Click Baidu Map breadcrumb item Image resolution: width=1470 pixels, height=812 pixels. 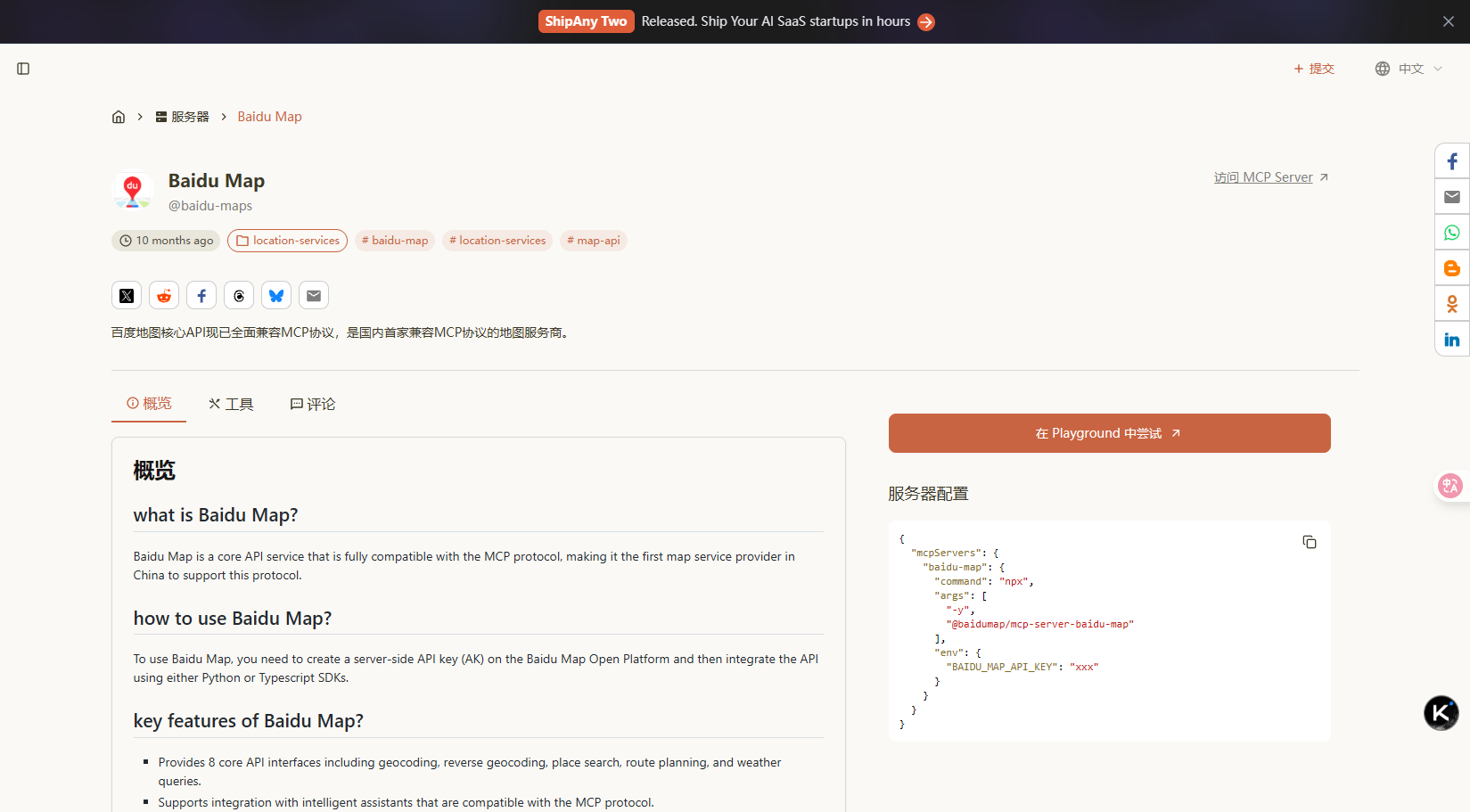[269, 117]
